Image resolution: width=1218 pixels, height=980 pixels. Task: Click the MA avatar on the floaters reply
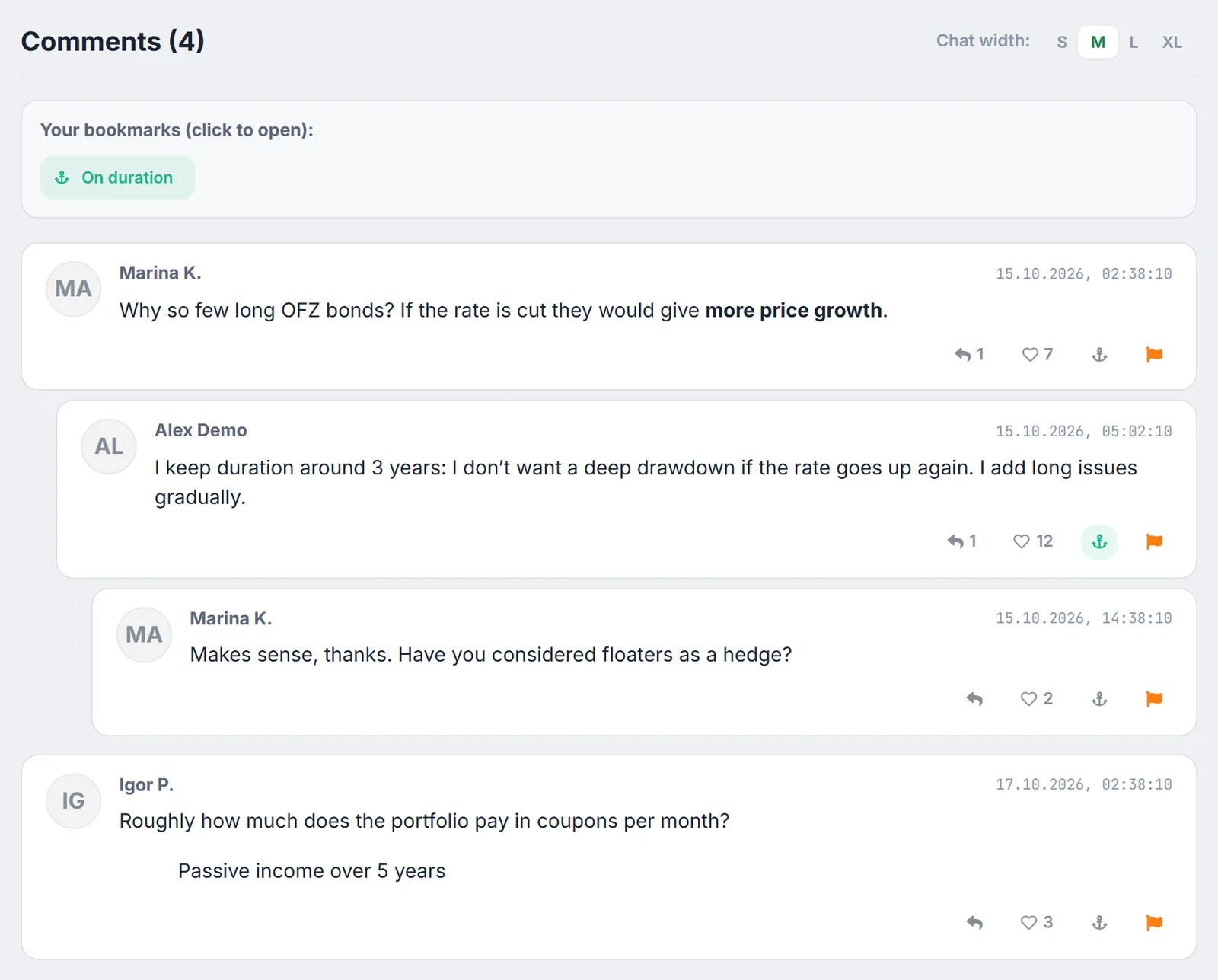click(x=144, y=635)
